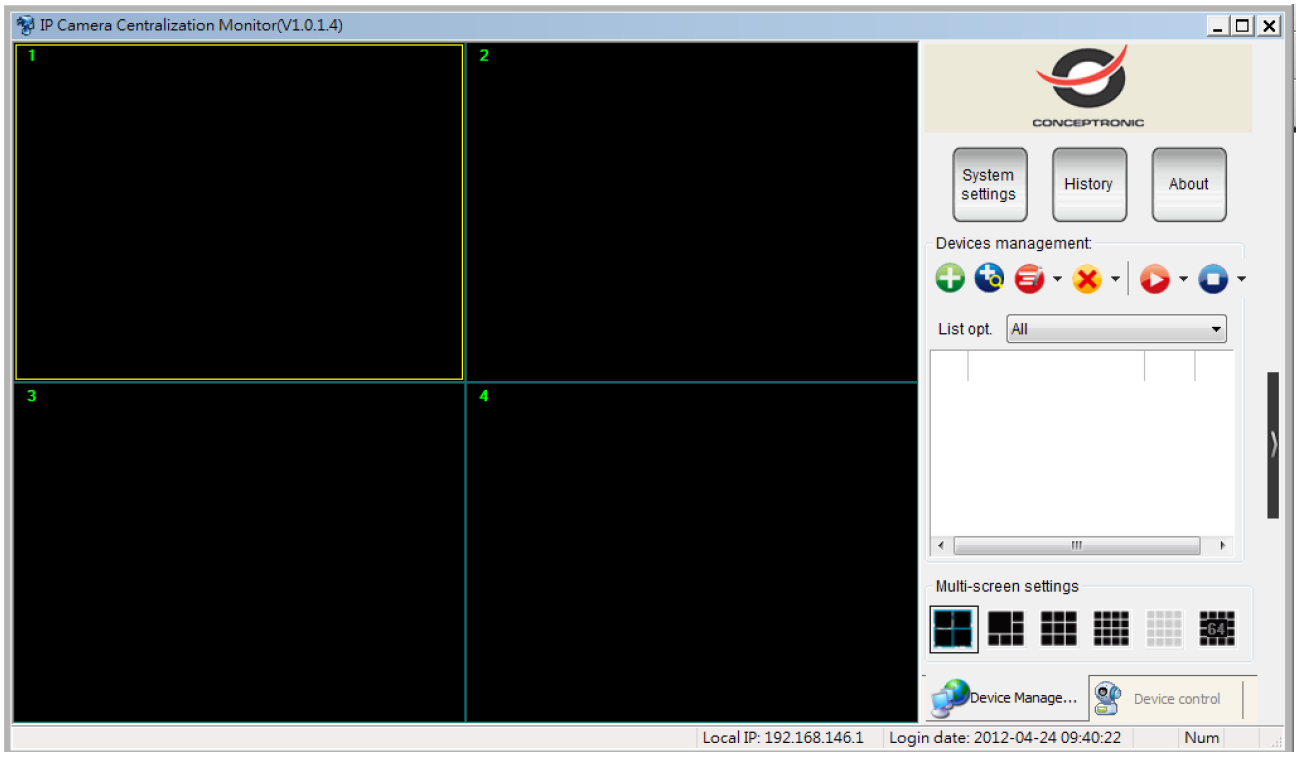
Task: Click the device list scroll-right arrow
Action: [x=1221, y=546]
